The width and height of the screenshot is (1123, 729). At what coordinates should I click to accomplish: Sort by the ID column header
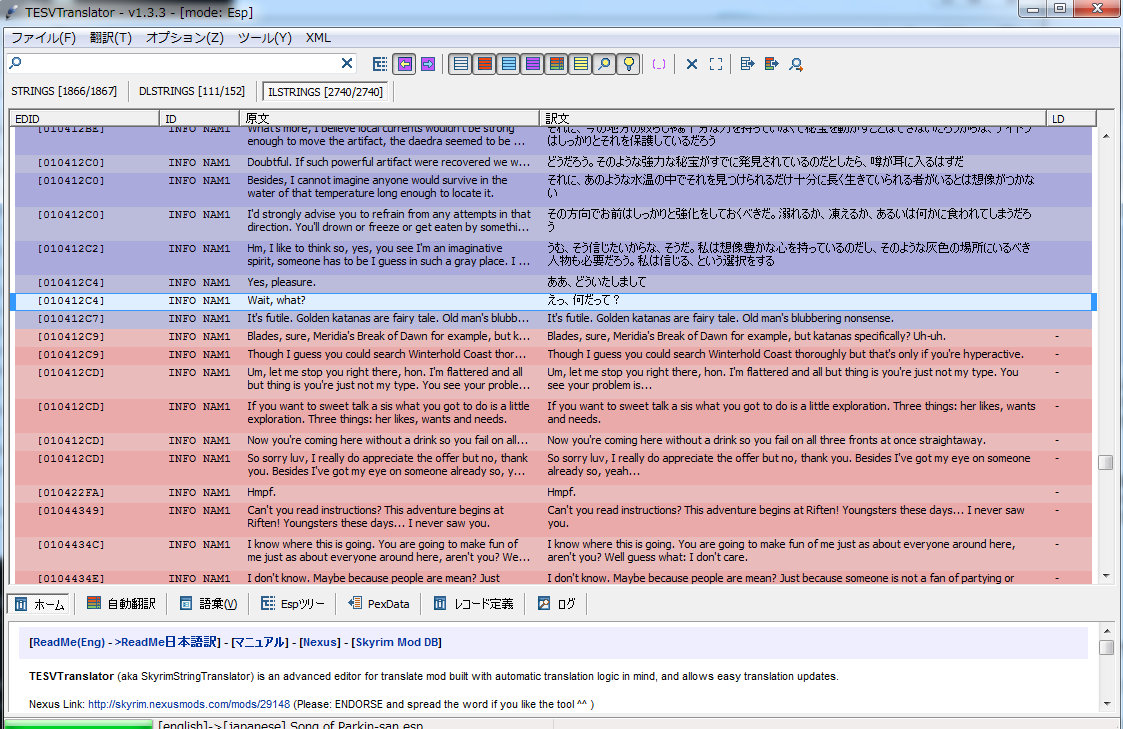[x=199, y=119]
